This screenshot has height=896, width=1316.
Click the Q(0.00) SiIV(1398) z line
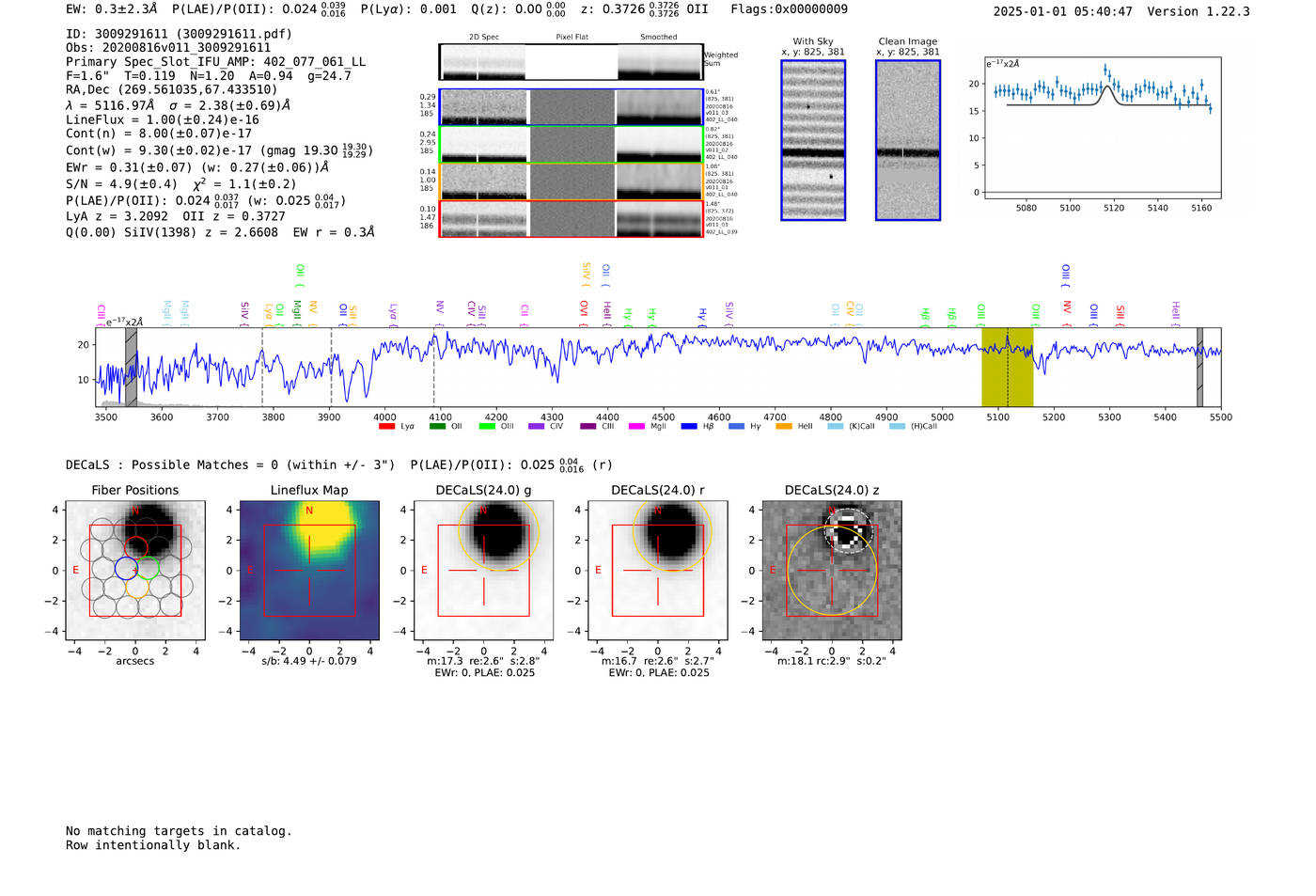[x=220, y=232]
